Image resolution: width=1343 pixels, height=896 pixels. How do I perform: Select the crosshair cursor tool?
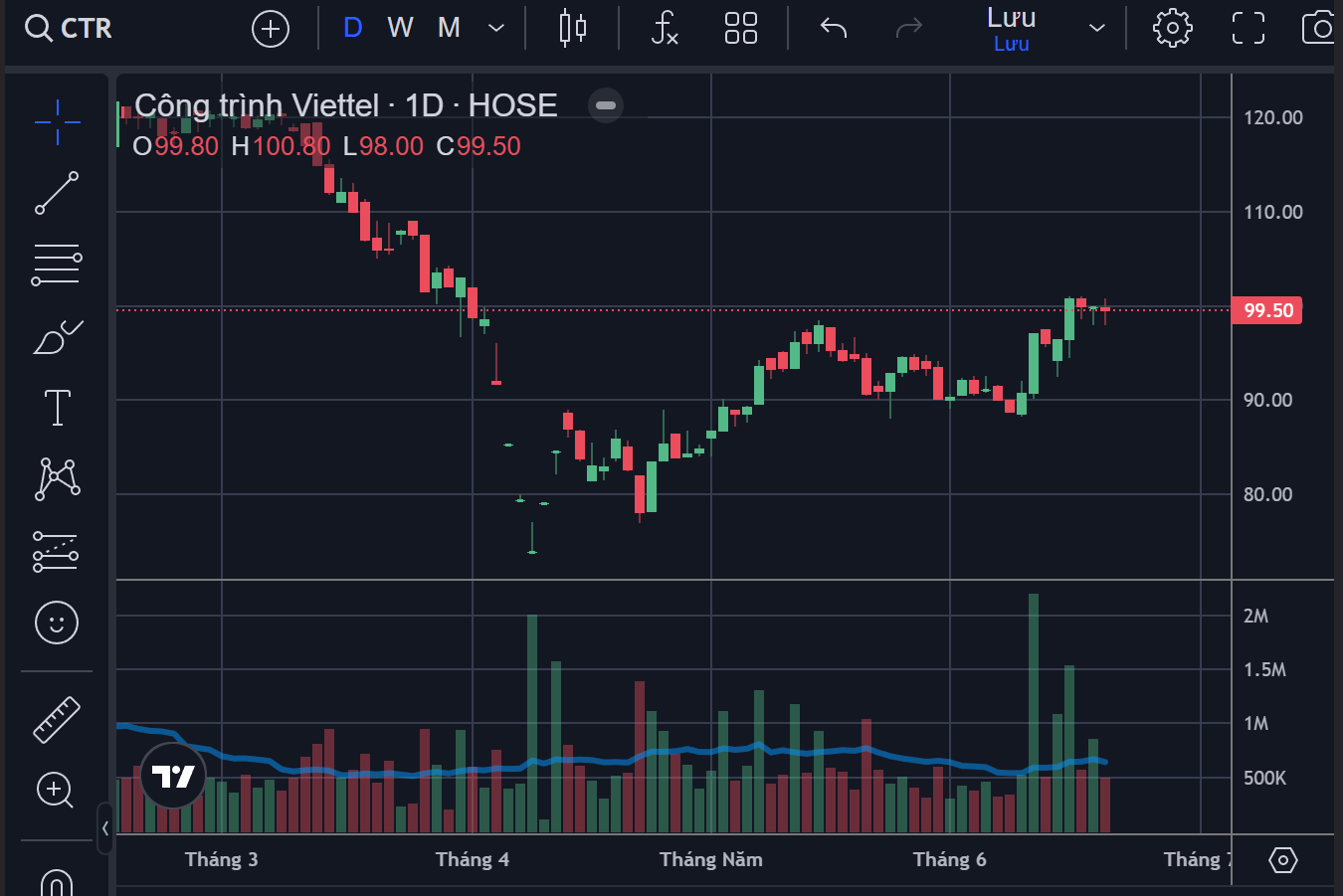tap(57, 121)
